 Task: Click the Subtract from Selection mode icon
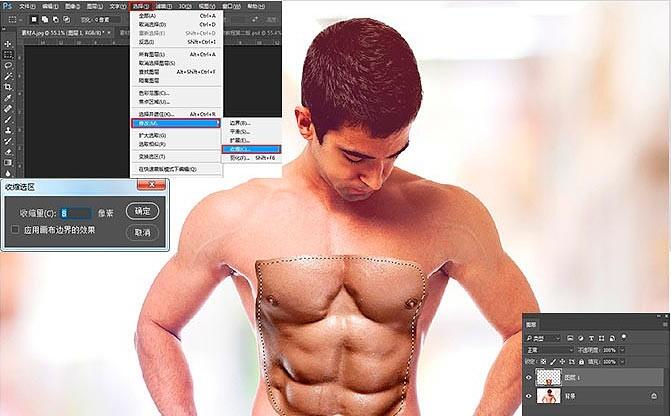click(x=56, y=19)
